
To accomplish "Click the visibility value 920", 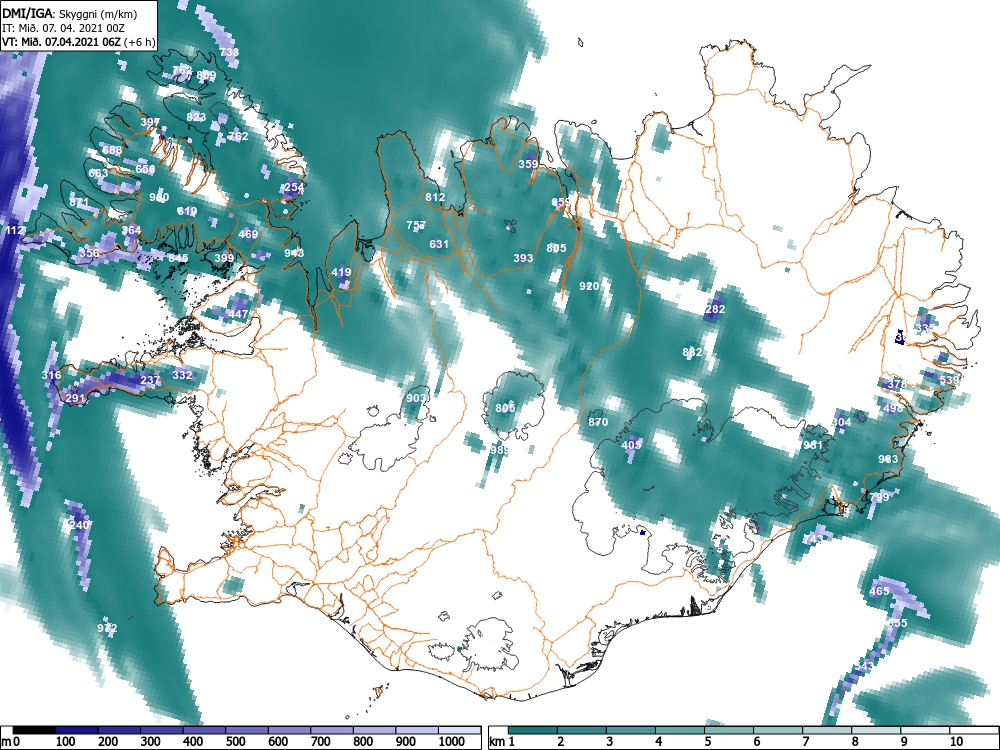I will (x=589, y=286).
